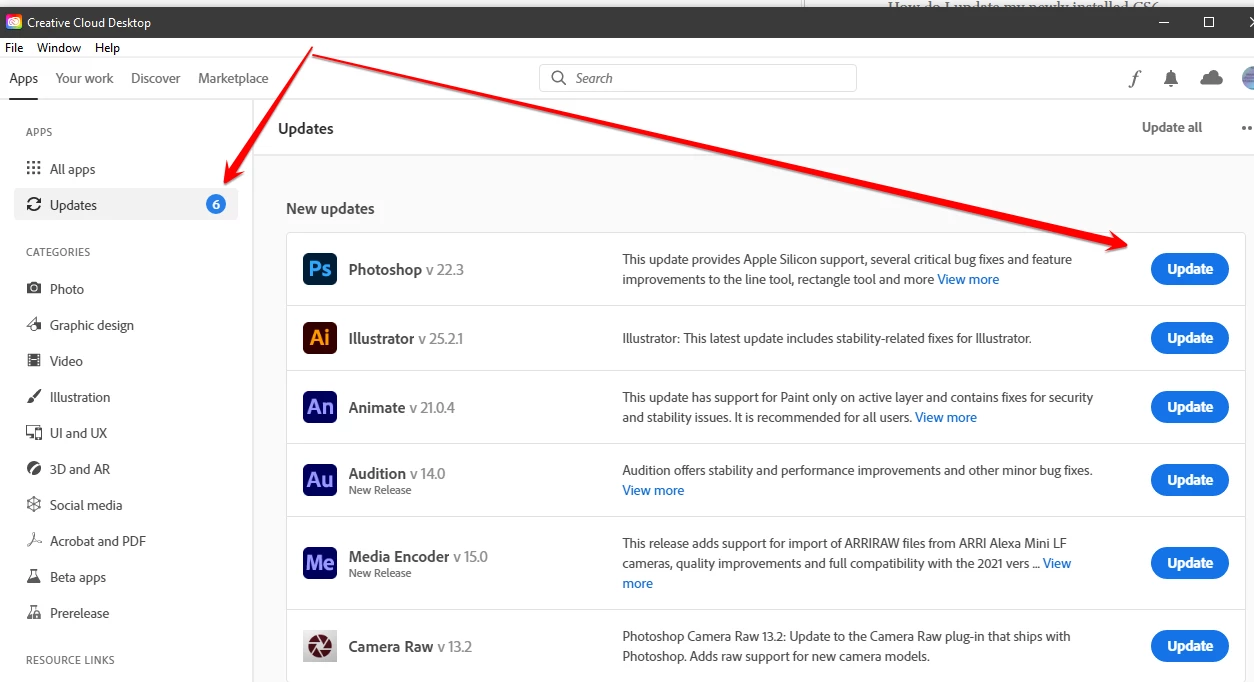This screenshot has height=682, width=1254.
Task: Click the Media Encoder v 15.0 name
Action: pyautogui.click(x=418, y=557)
